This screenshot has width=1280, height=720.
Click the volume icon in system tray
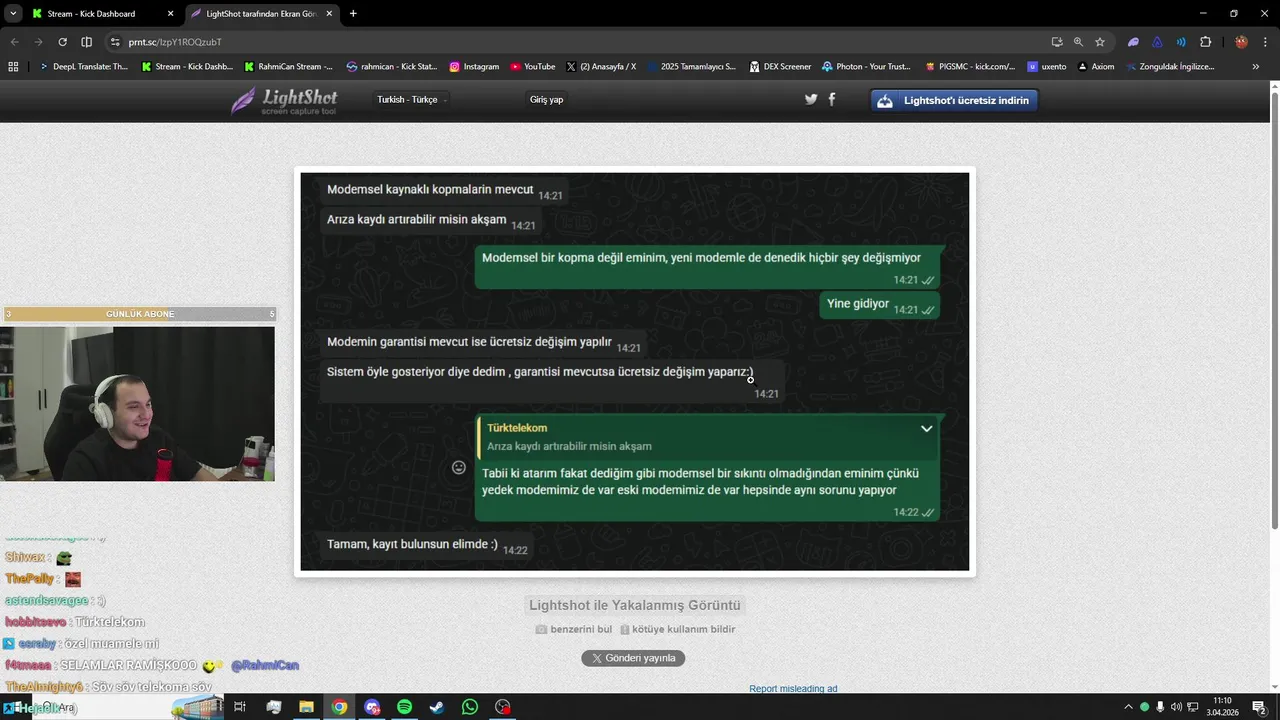(x=1176, y=707)
